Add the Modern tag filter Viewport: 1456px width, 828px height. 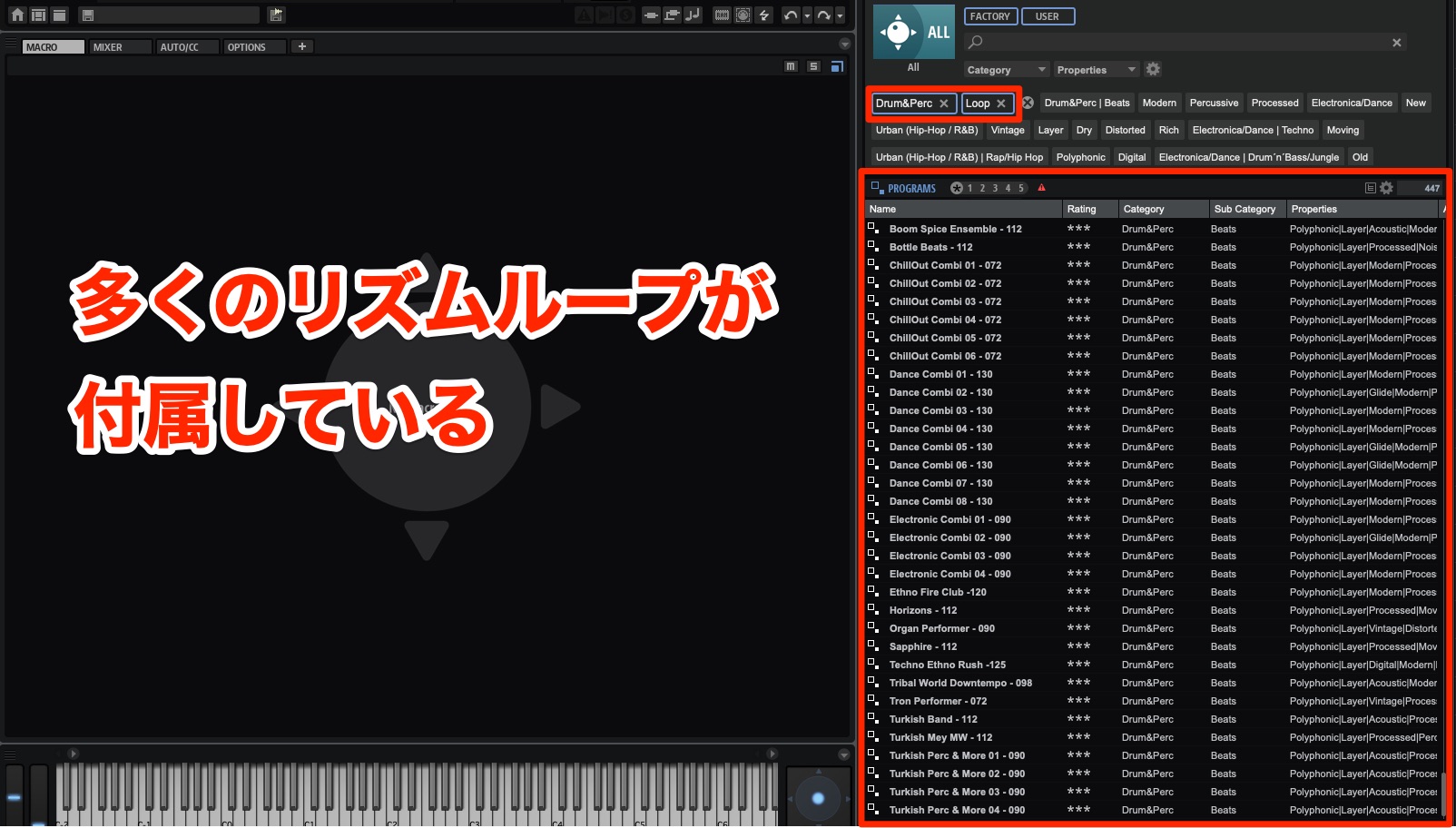coord(1159,103)
